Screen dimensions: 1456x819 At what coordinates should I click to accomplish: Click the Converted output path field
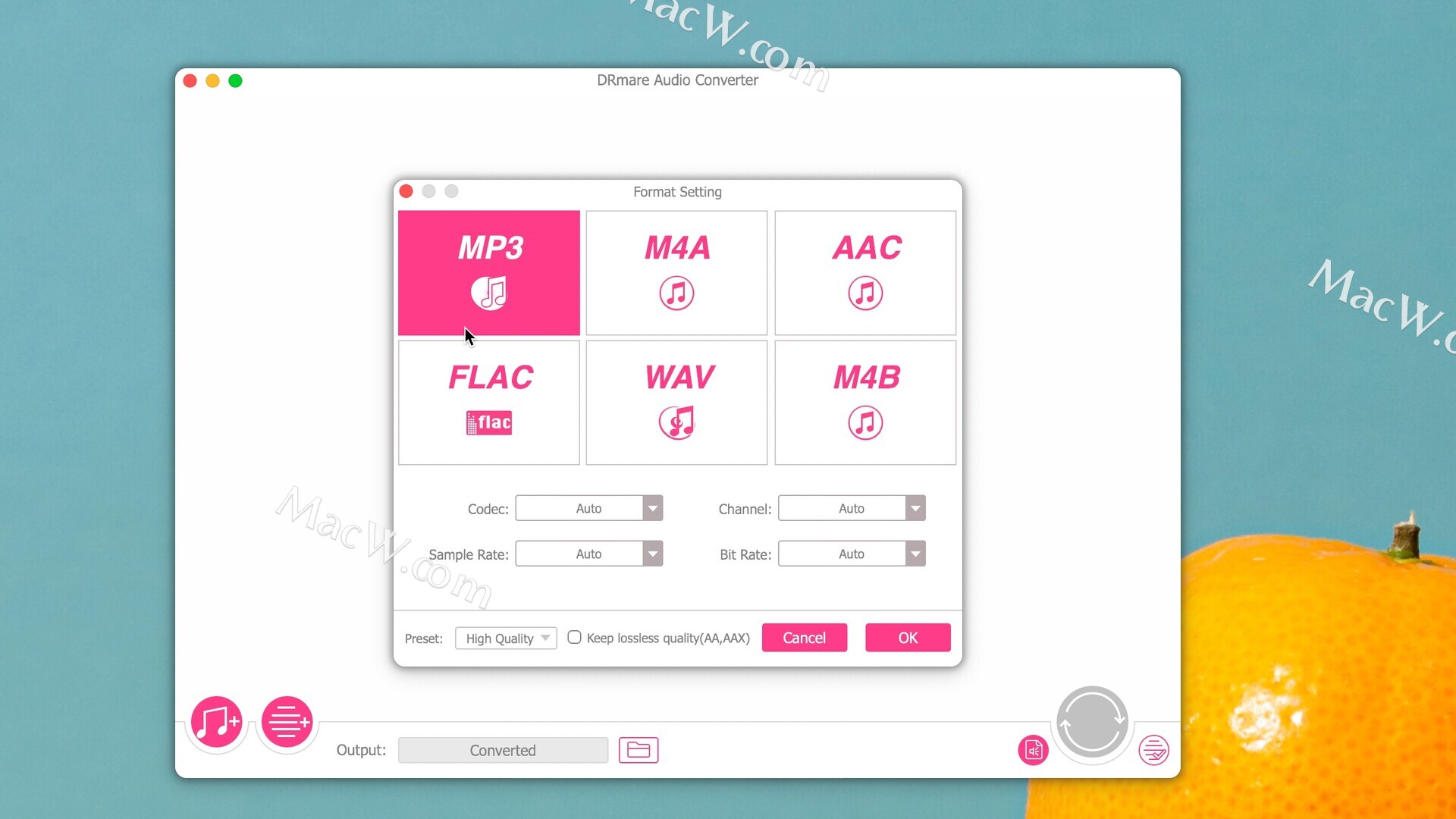point(503,750)
